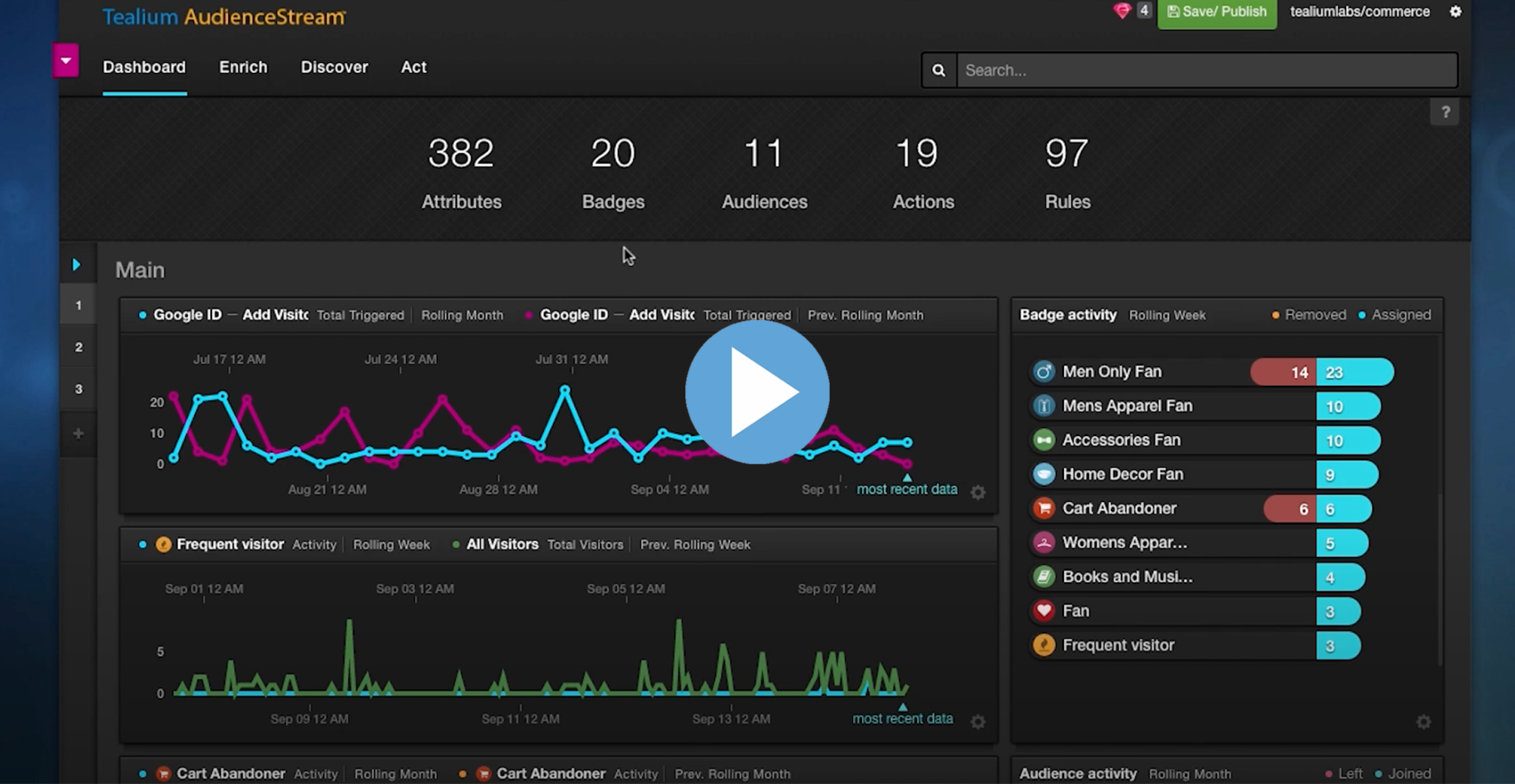
Task: Open the magenta dropdown menu button
Action: pyautogui.click(x=66, y=60)
